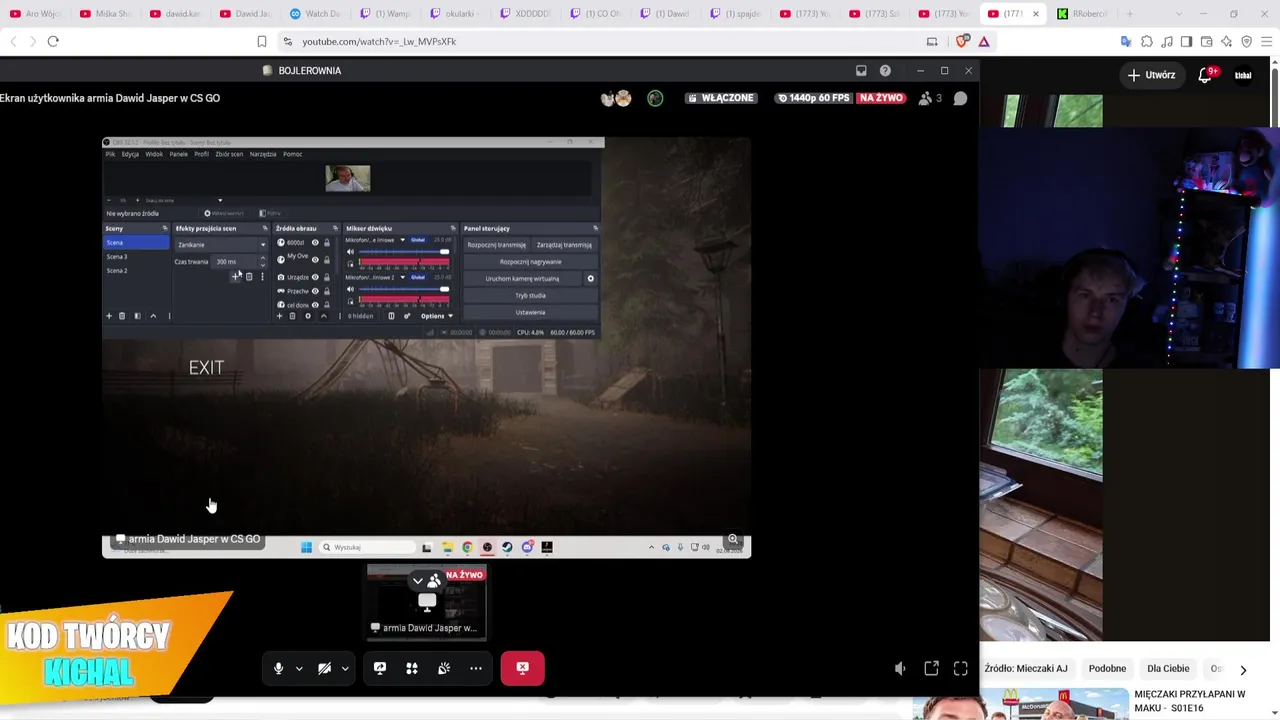Toggle visibility of the Urządze source
1280x720 pixels.
pos(315,277)
